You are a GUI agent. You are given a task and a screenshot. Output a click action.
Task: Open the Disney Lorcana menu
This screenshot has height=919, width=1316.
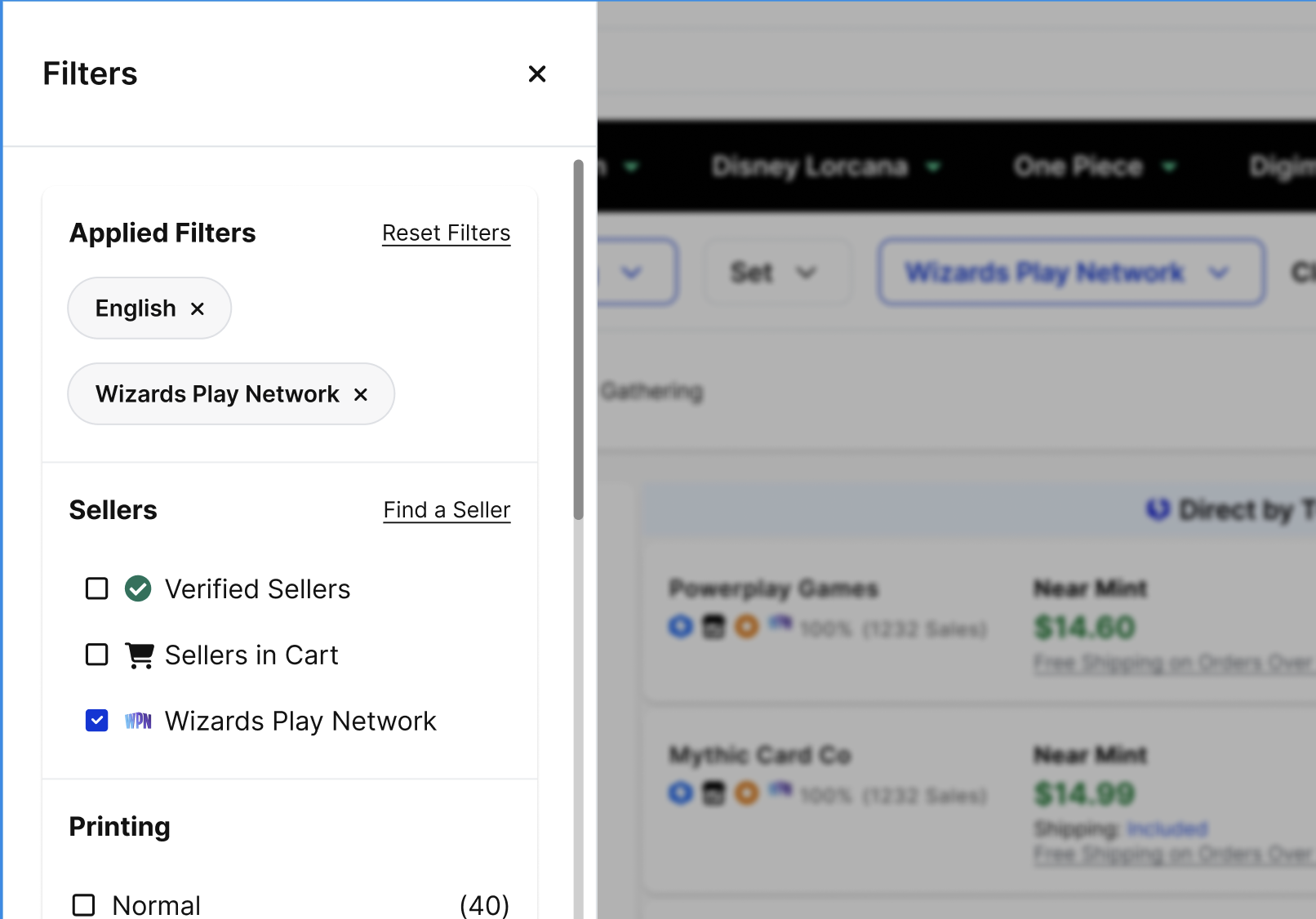tap(826, 166)
